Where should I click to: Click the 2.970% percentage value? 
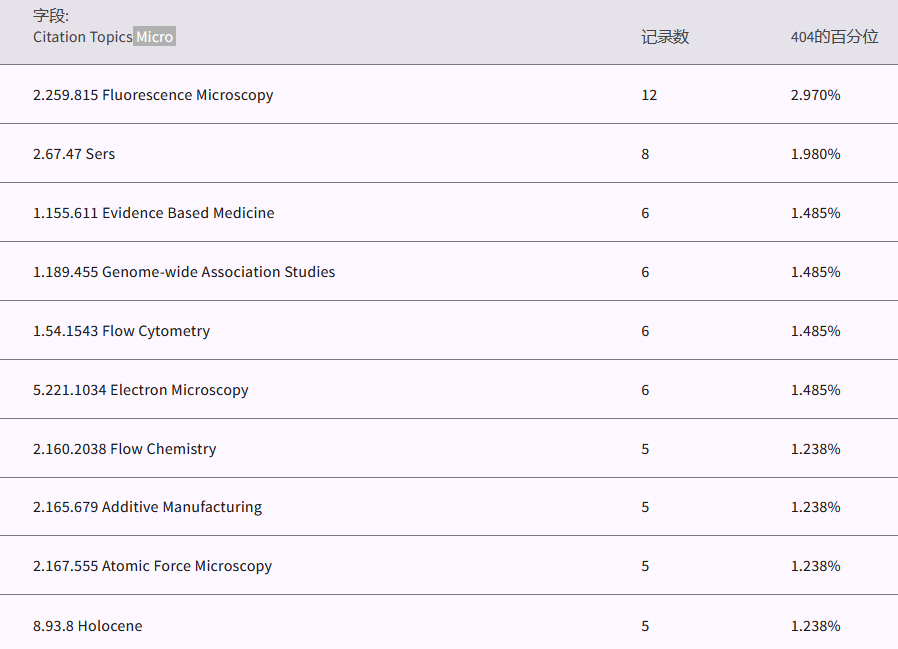click(815, 95)
